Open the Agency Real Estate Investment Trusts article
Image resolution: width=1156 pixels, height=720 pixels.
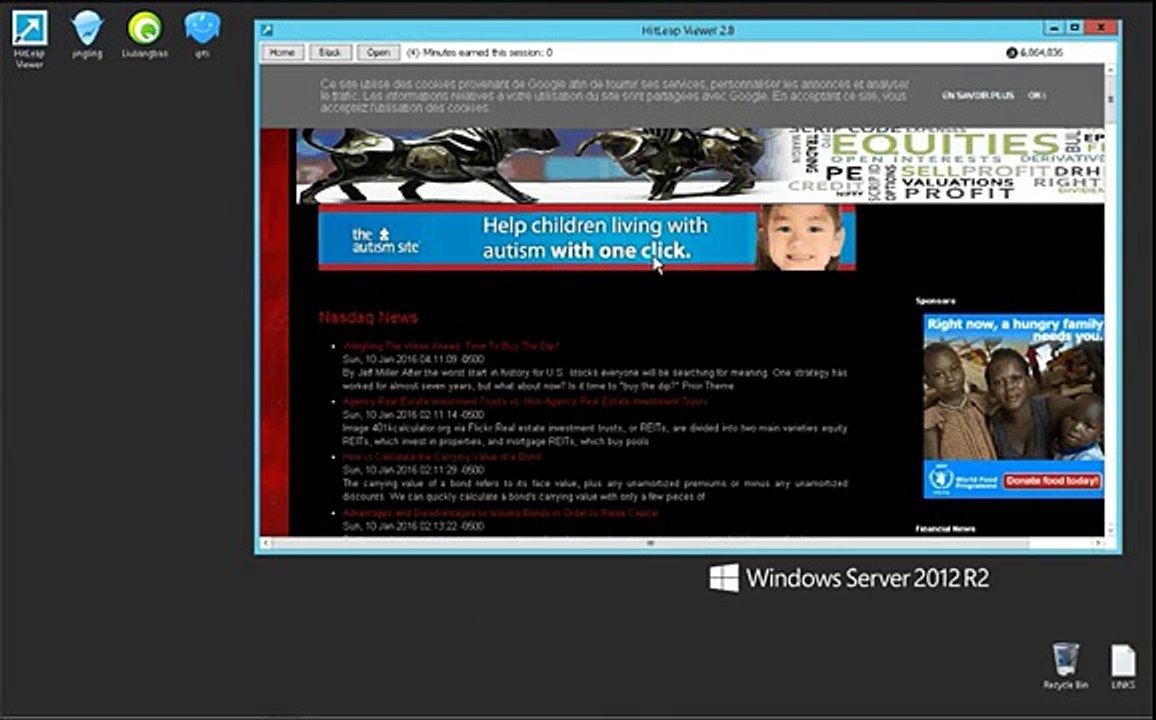pos(525,402)
